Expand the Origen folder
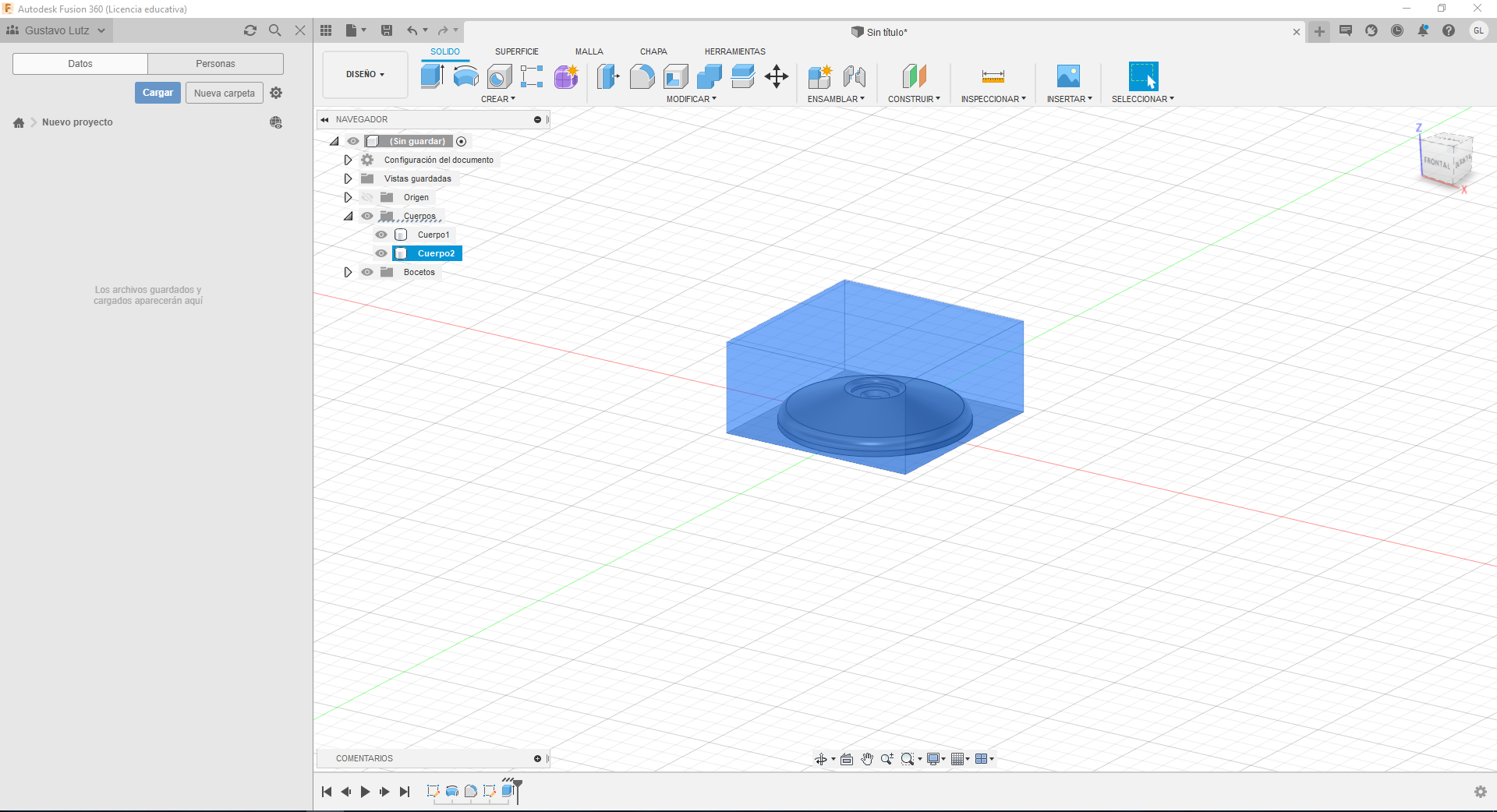Screen dimensions: 1497x812 (348, 197)
